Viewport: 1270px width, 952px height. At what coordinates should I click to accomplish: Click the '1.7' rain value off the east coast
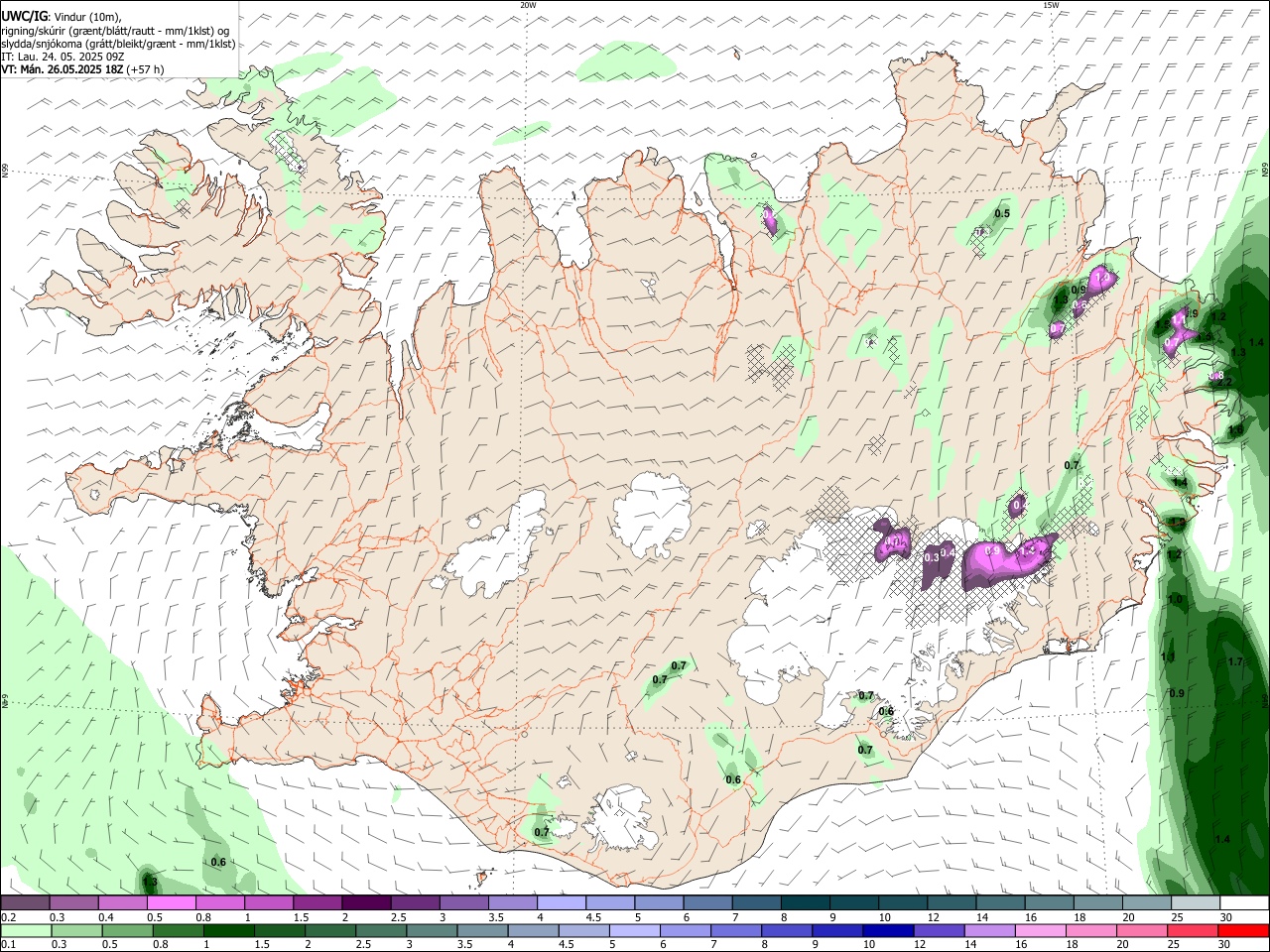(x=1235, y=661)
